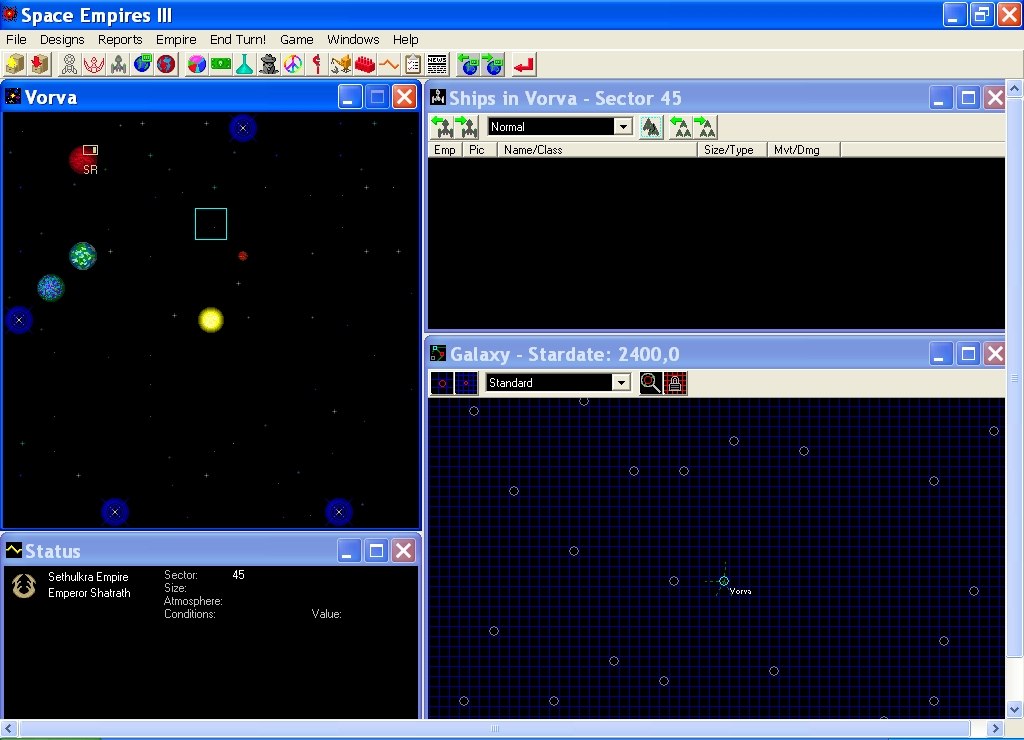
Task: Select previous ship with left-arrow ship icon
Action: [x=442, y=127]
